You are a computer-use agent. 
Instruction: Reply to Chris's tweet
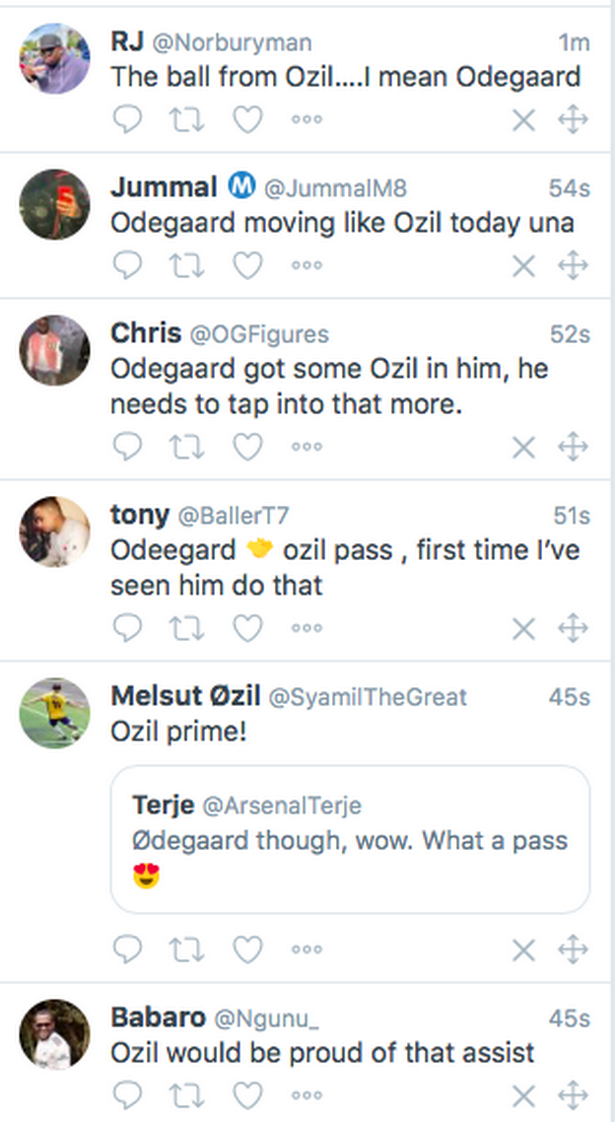[127, 447]
